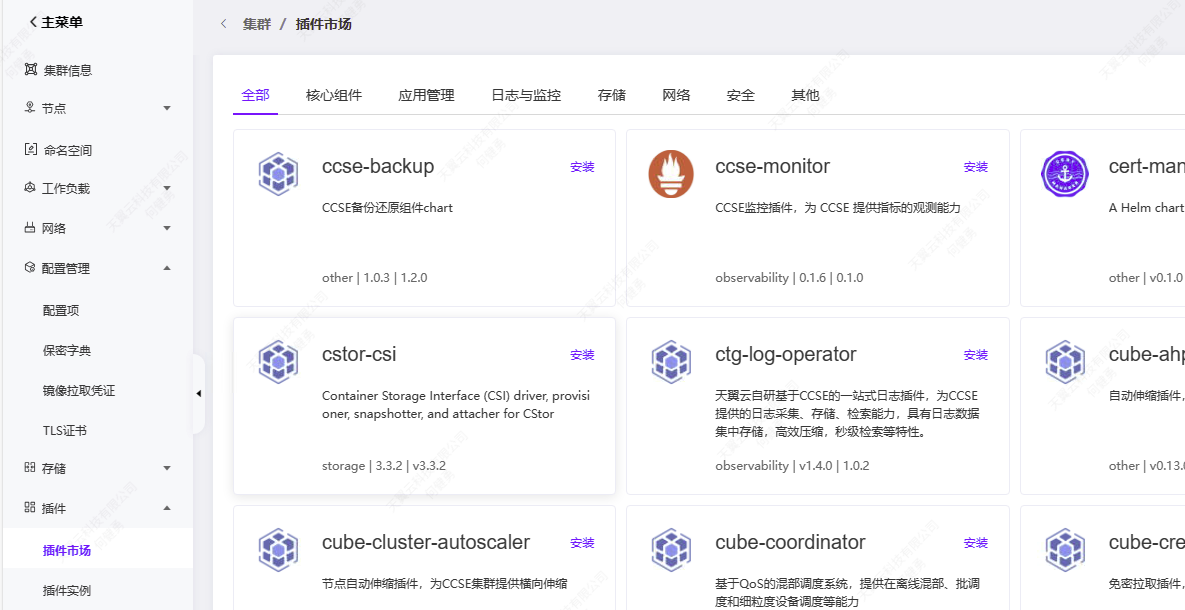
Task: Click the cube-cre plugin logo
Action: pyautogui.click(x=1065, y=550)
